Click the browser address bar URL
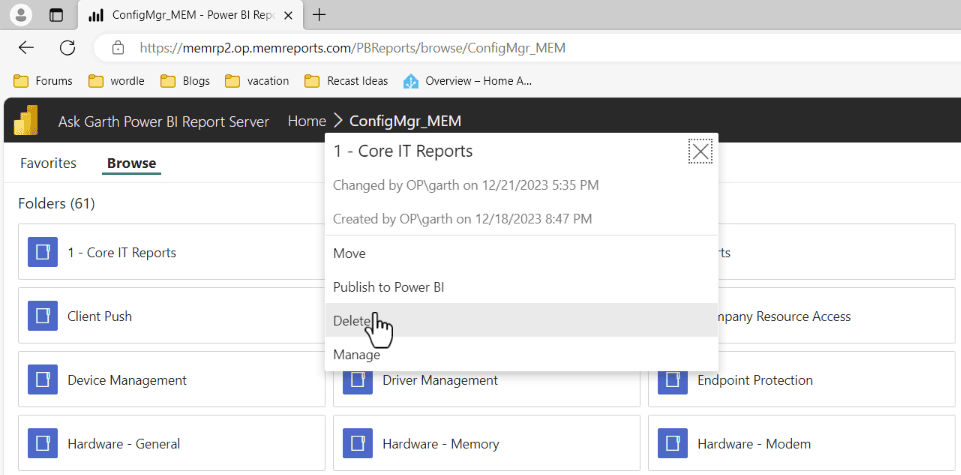 coord(352,48)
